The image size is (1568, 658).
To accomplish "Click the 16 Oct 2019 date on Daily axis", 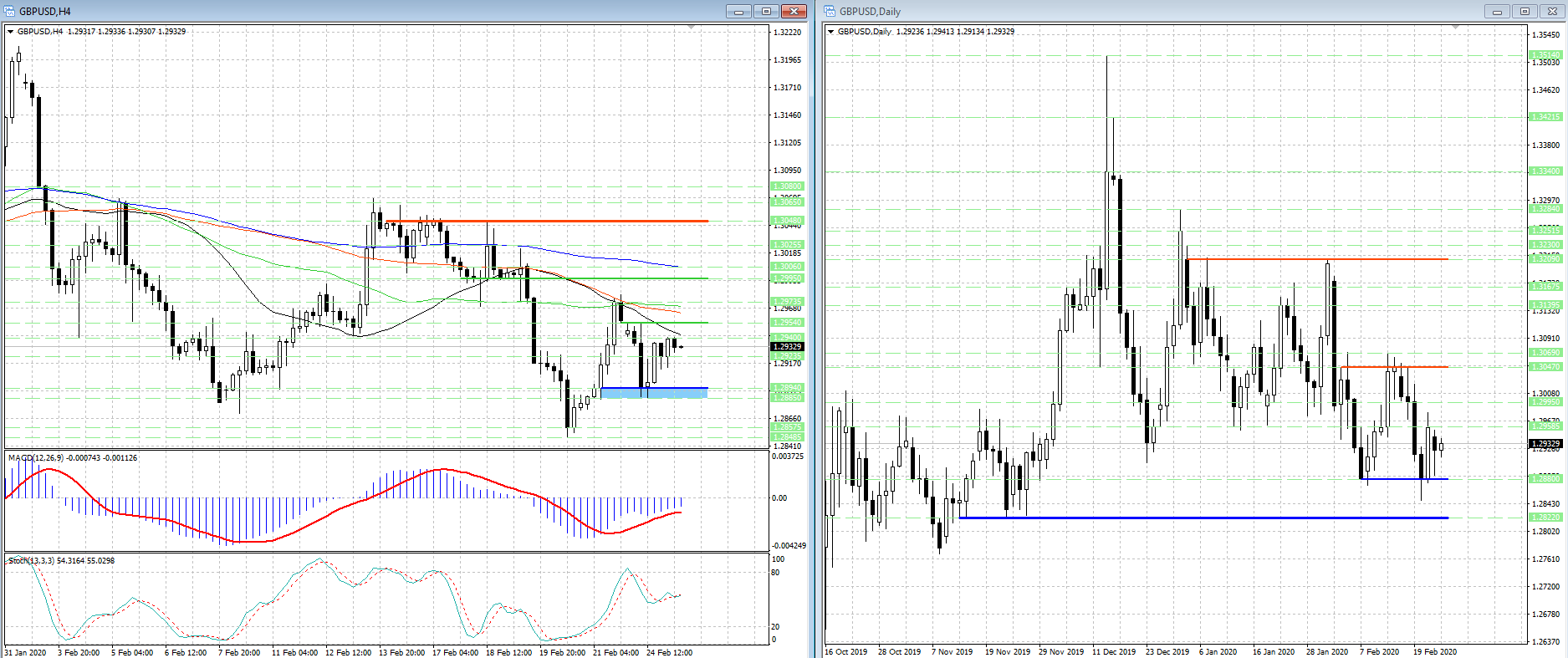I will click(846, 651).
